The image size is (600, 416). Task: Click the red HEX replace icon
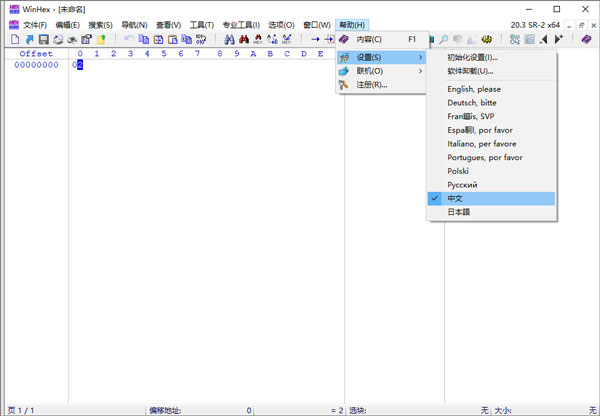258,39
